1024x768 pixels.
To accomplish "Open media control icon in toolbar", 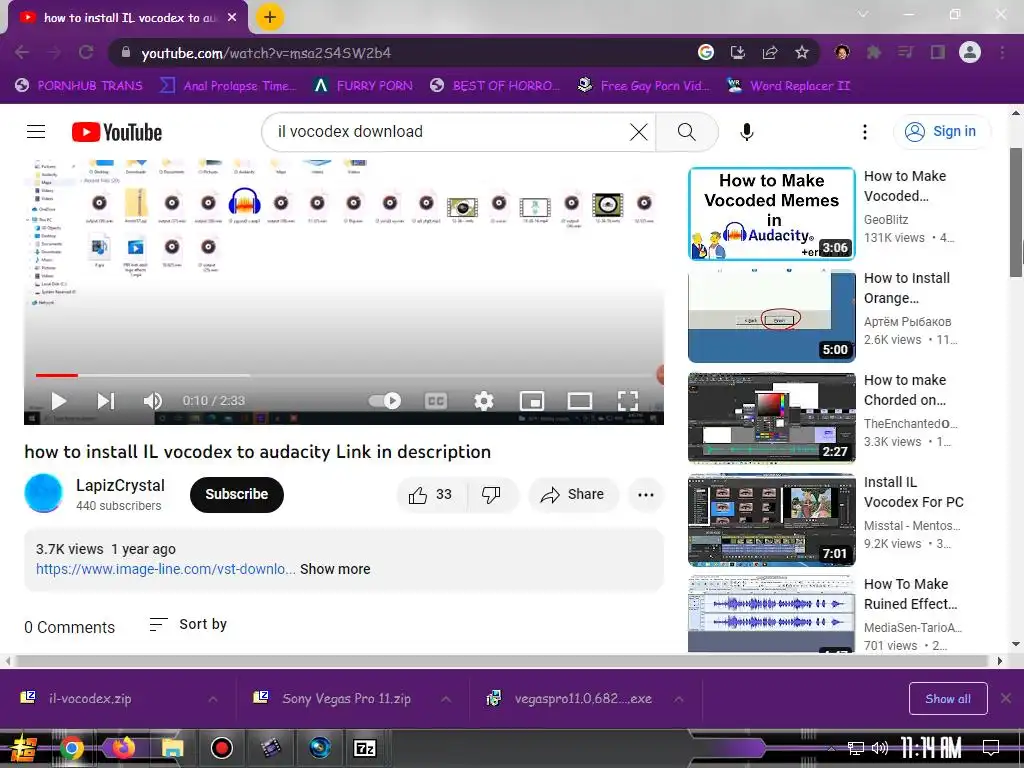I will click(x=906, y=52).
